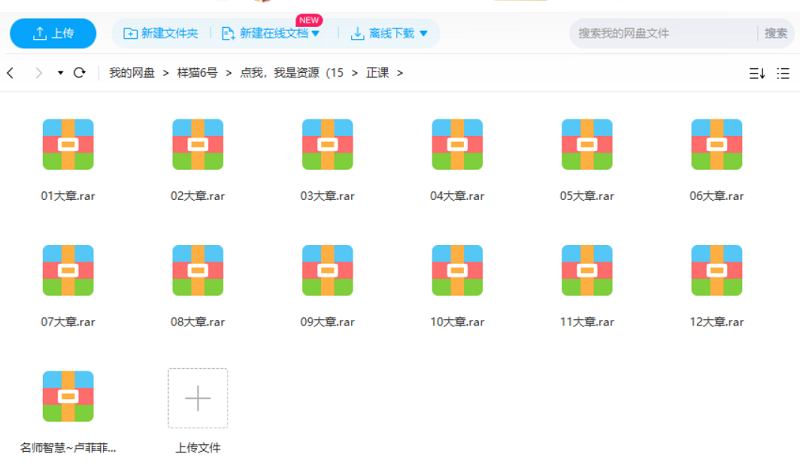Go to 我的网盘 in breadcrumb
Image resolution: width=800 pixels, height=472 pixels.
click(x=131, y=73)
